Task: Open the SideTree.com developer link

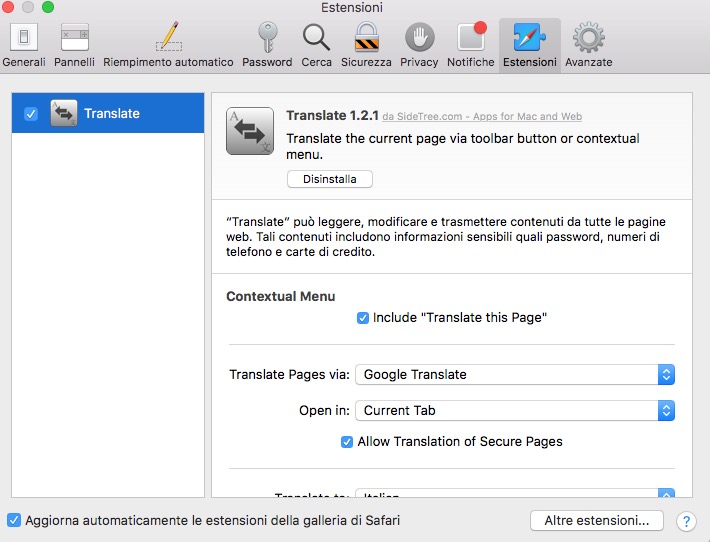Action: point(482,116)
